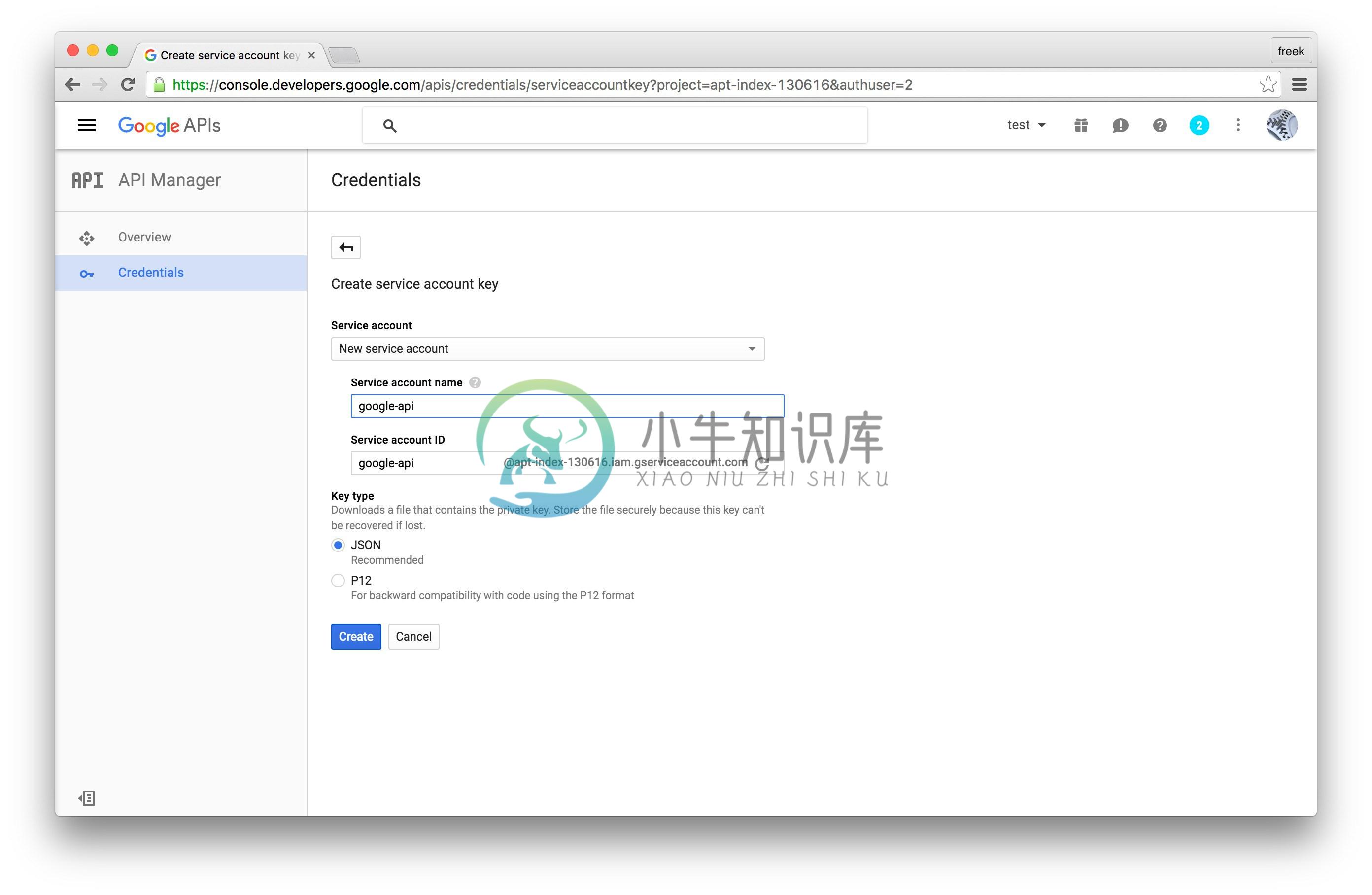Open the hamburger navigation menu
The width and height of the screenshot is (1372, 895).
[86, 125]
